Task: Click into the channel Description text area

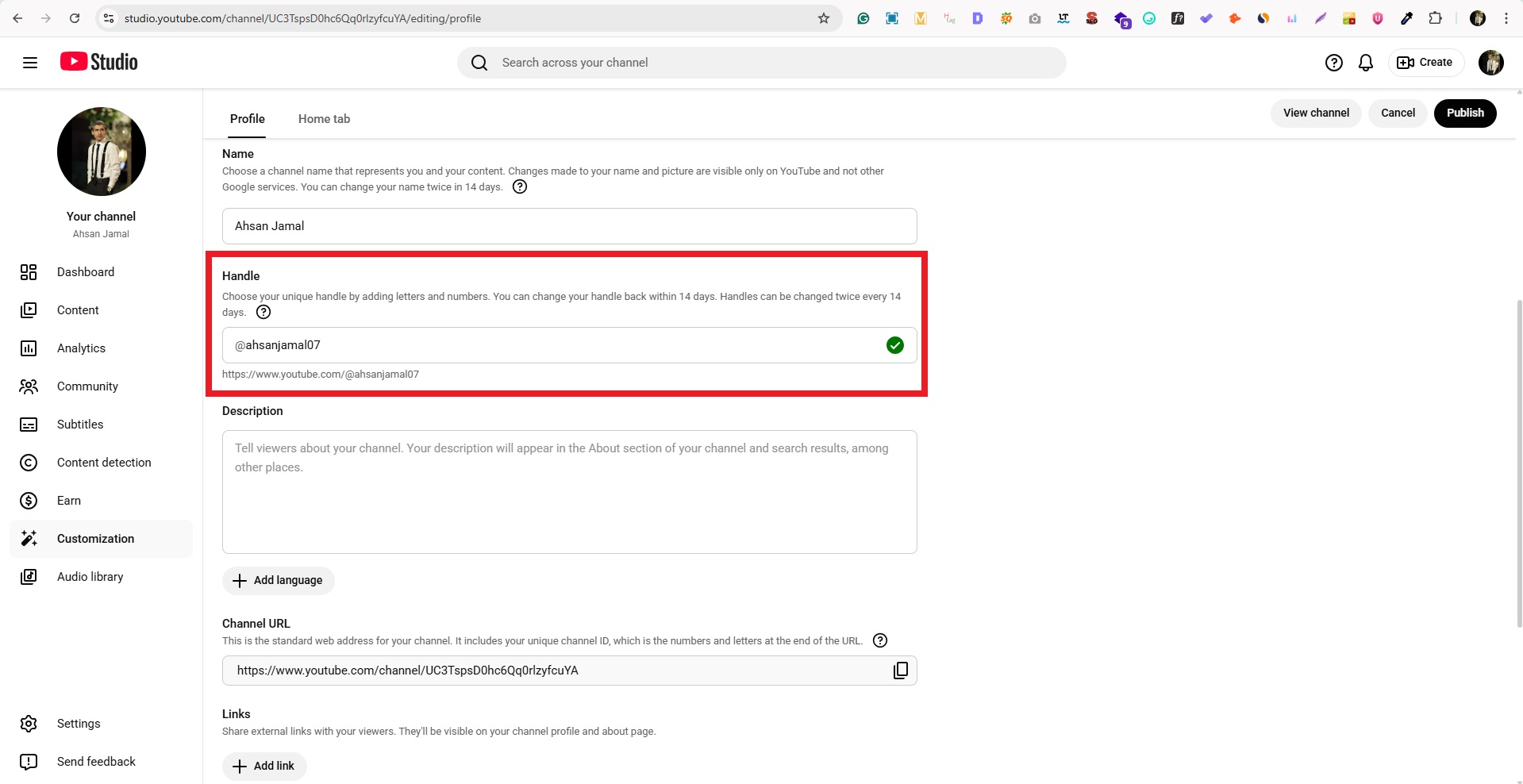Action: click(x=569, y=492)
